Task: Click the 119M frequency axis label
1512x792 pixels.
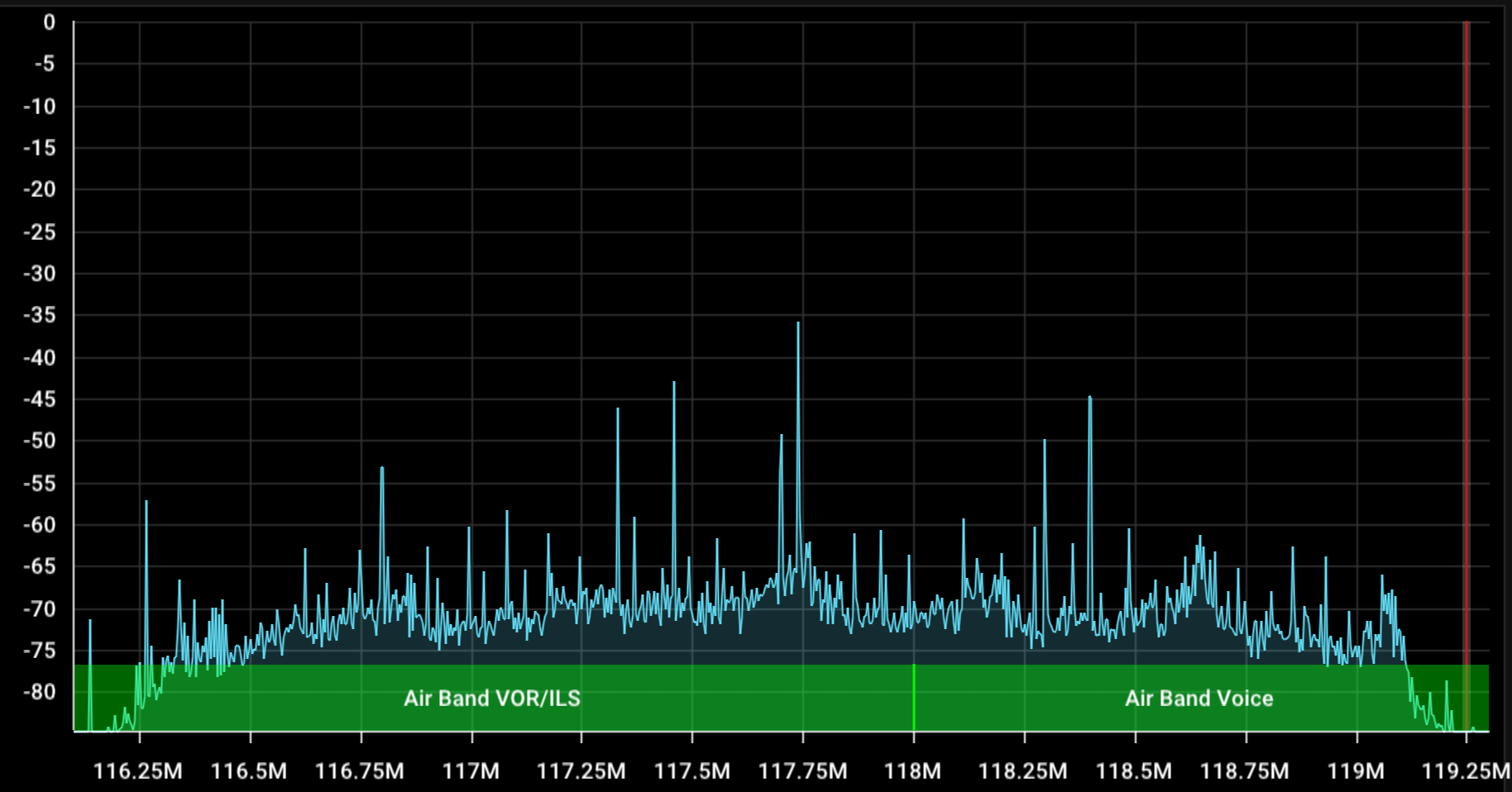Action: point(1356,771)
